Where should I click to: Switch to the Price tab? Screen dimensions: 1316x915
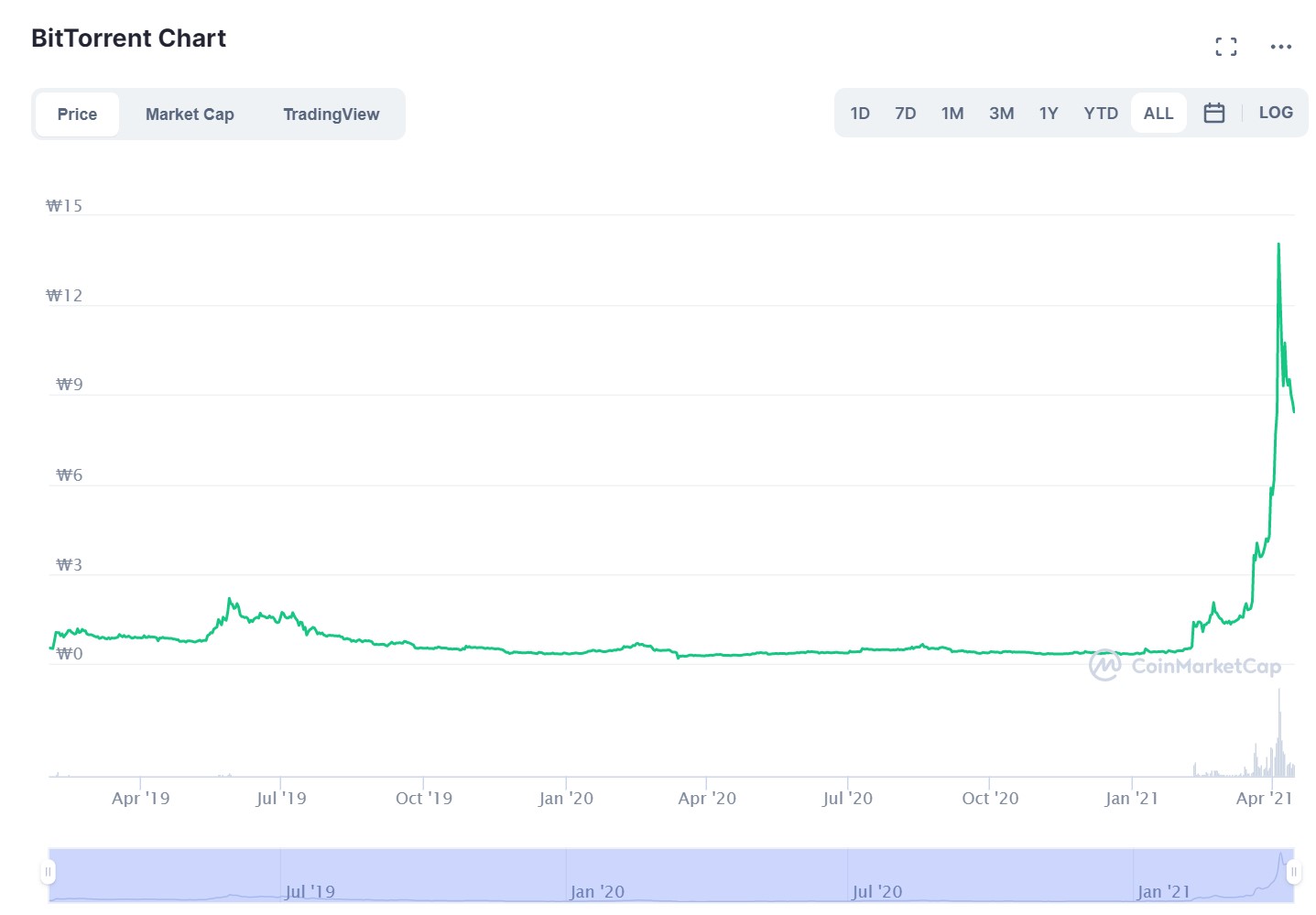click(x=77, y=114)
